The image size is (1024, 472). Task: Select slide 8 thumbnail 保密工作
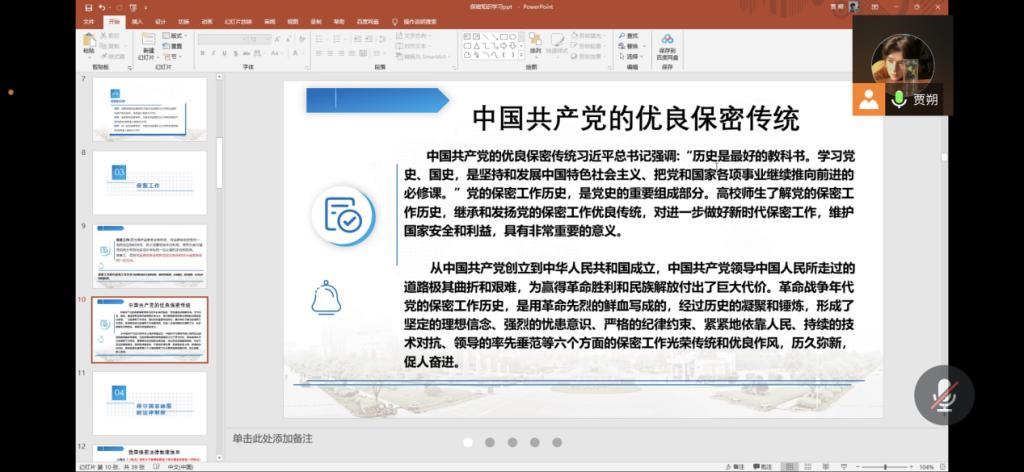150,183
